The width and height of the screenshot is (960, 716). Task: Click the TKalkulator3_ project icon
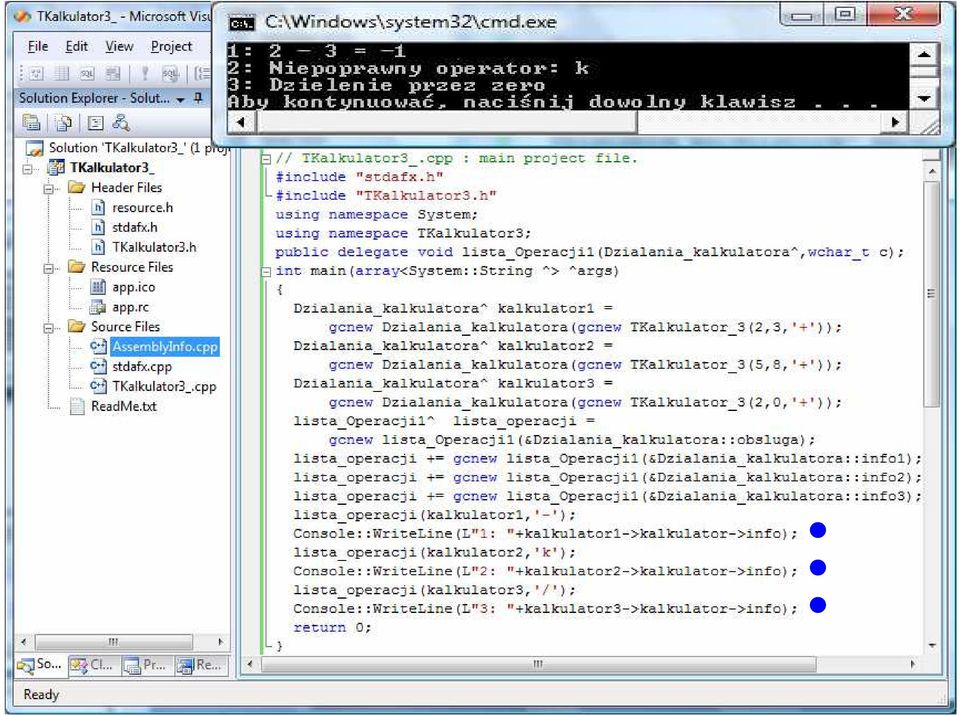(x=56, y=167)
